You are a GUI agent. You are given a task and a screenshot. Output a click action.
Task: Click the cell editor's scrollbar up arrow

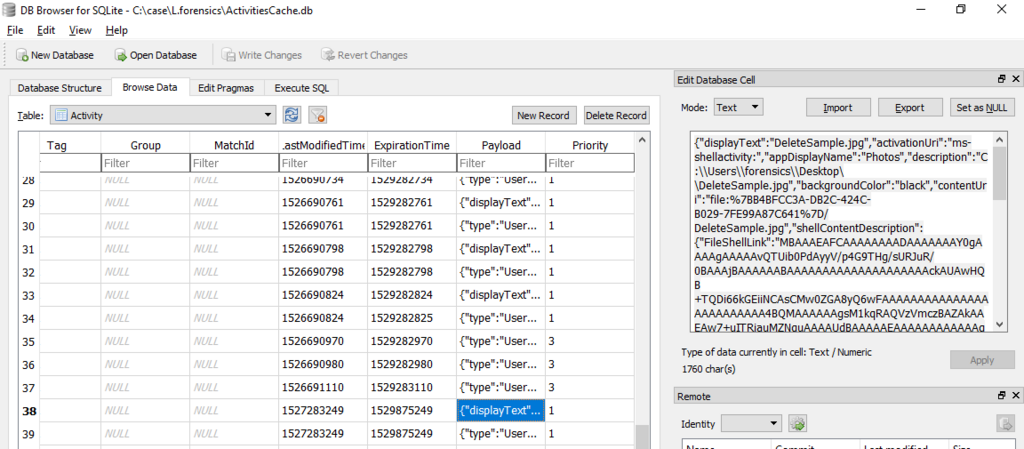pyautogui.click(x=999, y=139)
